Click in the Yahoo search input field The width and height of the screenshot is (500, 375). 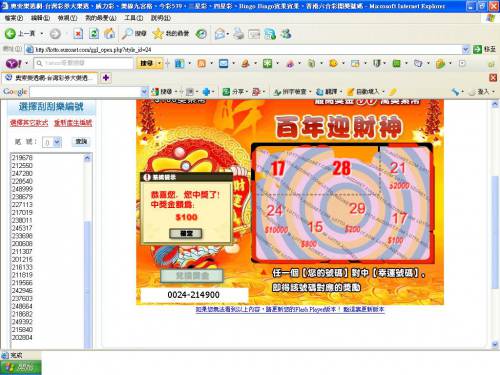pyautogui.click(x=84, y=63)
